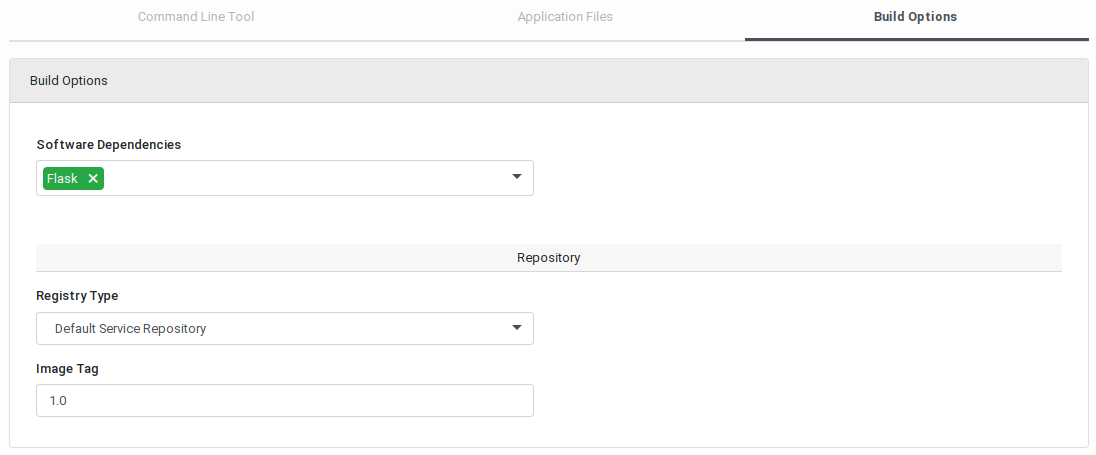The height and width of the screenshot is (455, 1096).
Task: Click the Image Tag input field
Action: click(284, 400)
